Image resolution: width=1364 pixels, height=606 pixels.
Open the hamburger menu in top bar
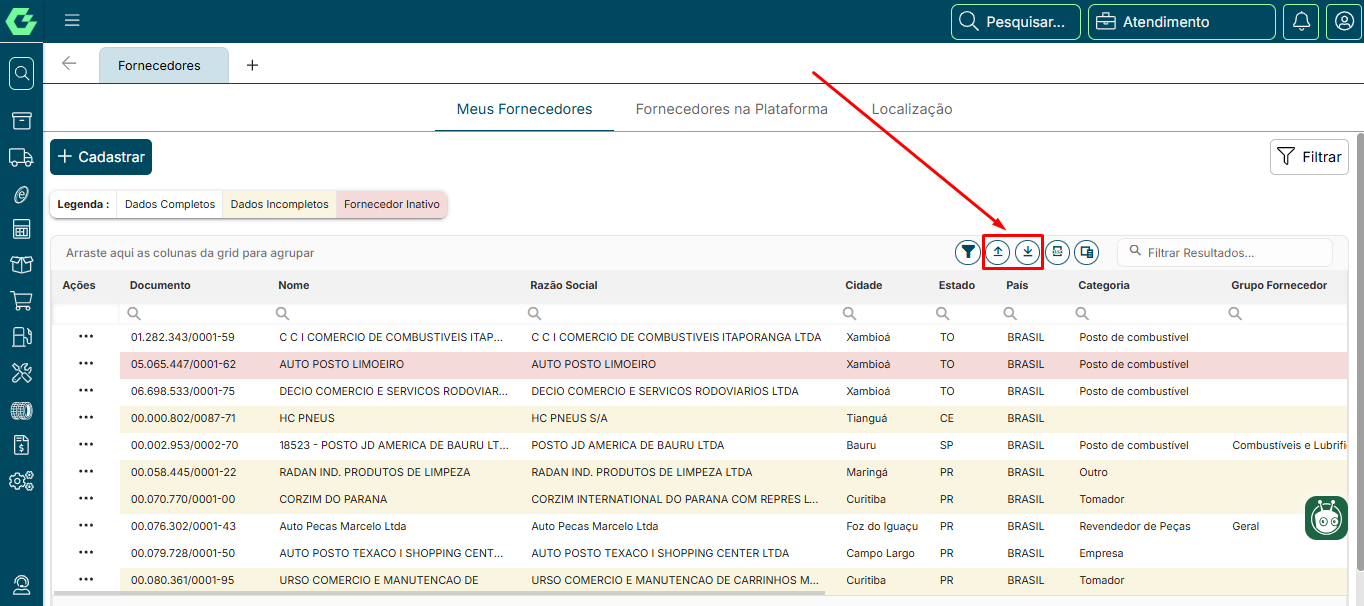point(72,20)
